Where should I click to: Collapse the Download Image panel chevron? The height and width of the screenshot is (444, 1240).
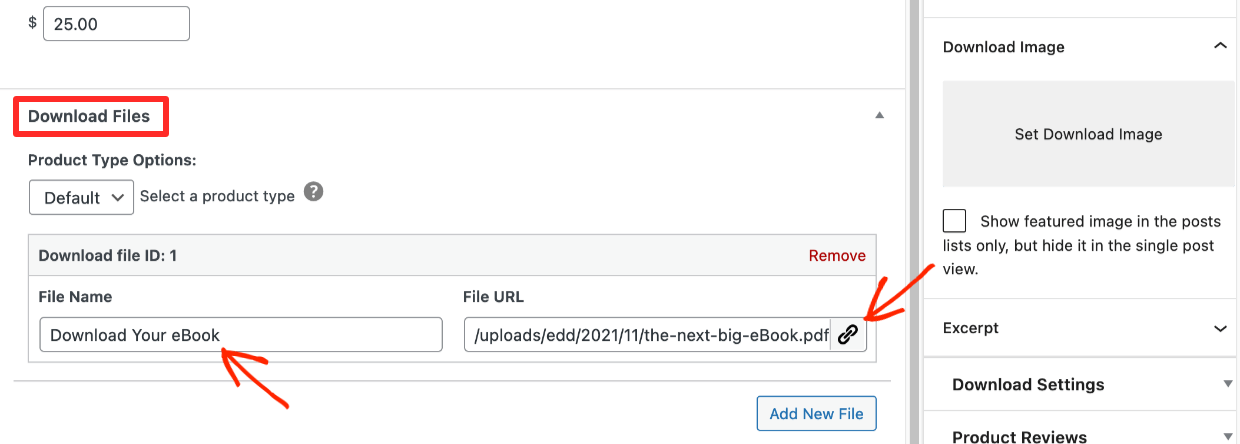coord(1219,46)
